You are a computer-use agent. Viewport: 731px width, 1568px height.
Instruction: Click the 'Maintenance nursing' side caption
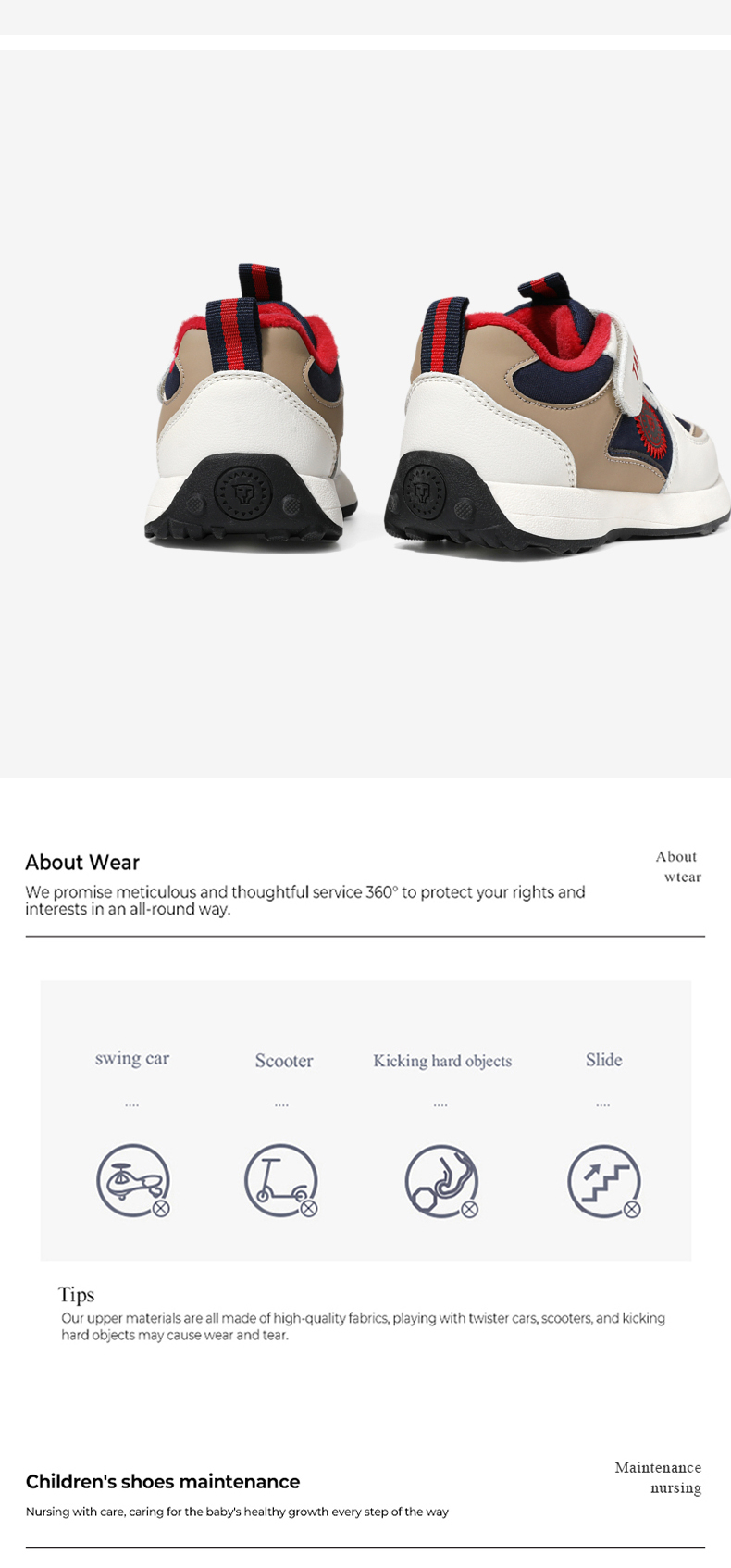658,1477
